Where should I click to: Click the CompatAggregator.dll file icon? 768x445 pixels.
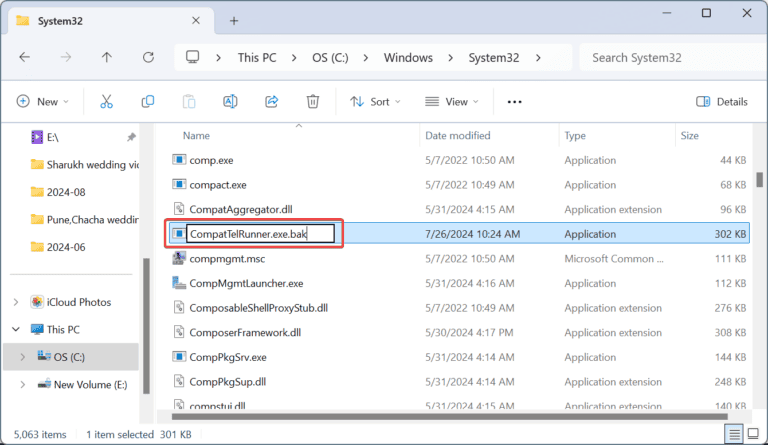[x=179, y=209]
